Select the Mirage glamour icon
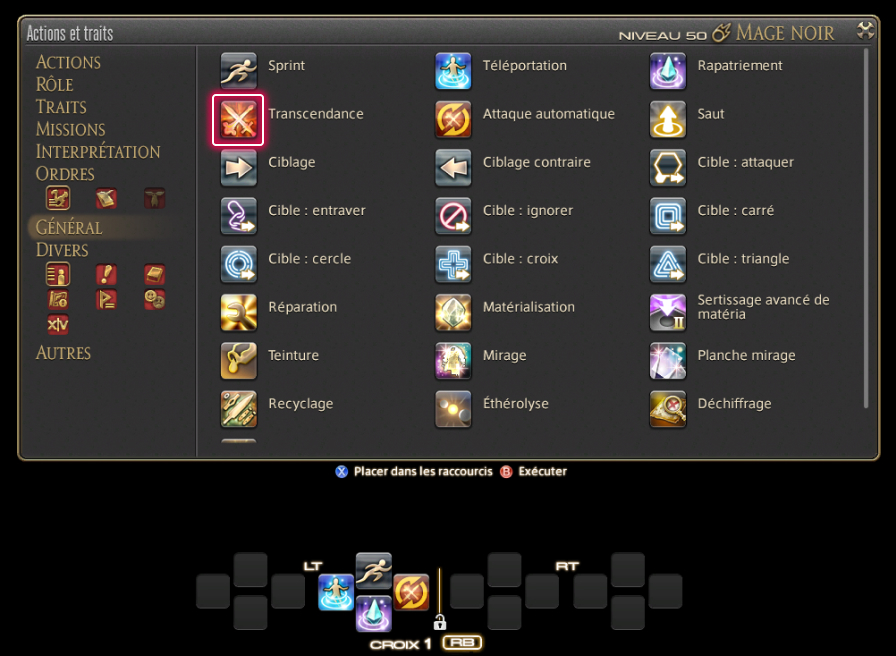The width and height of the screenshot is (896, 656). tap(453, 361)
